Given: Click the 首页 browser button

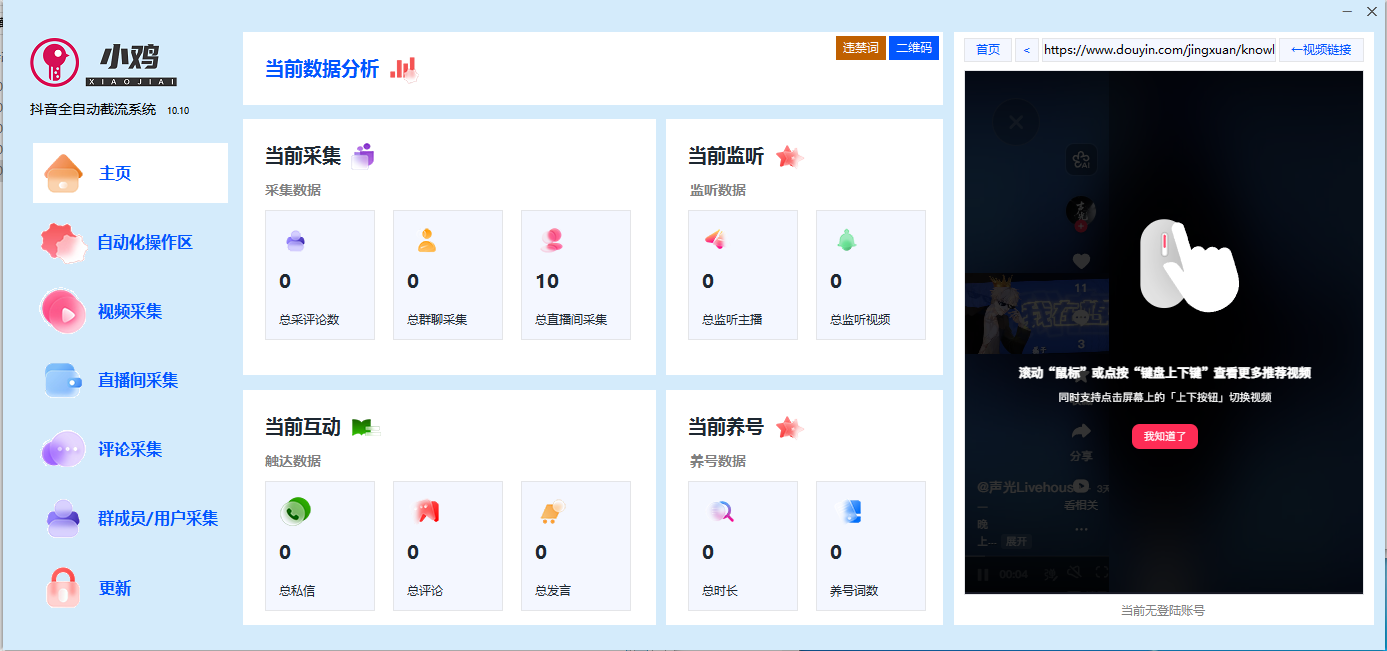Looking at the screenshot, I should [x=987, y=50].
